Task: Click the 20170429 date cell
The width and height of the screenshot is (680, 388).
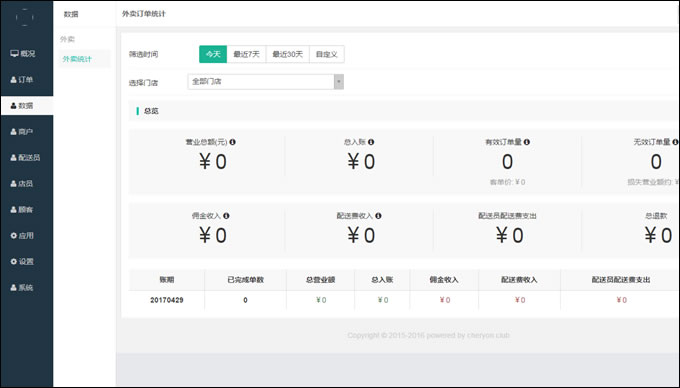Action: (x=167, y=300)
